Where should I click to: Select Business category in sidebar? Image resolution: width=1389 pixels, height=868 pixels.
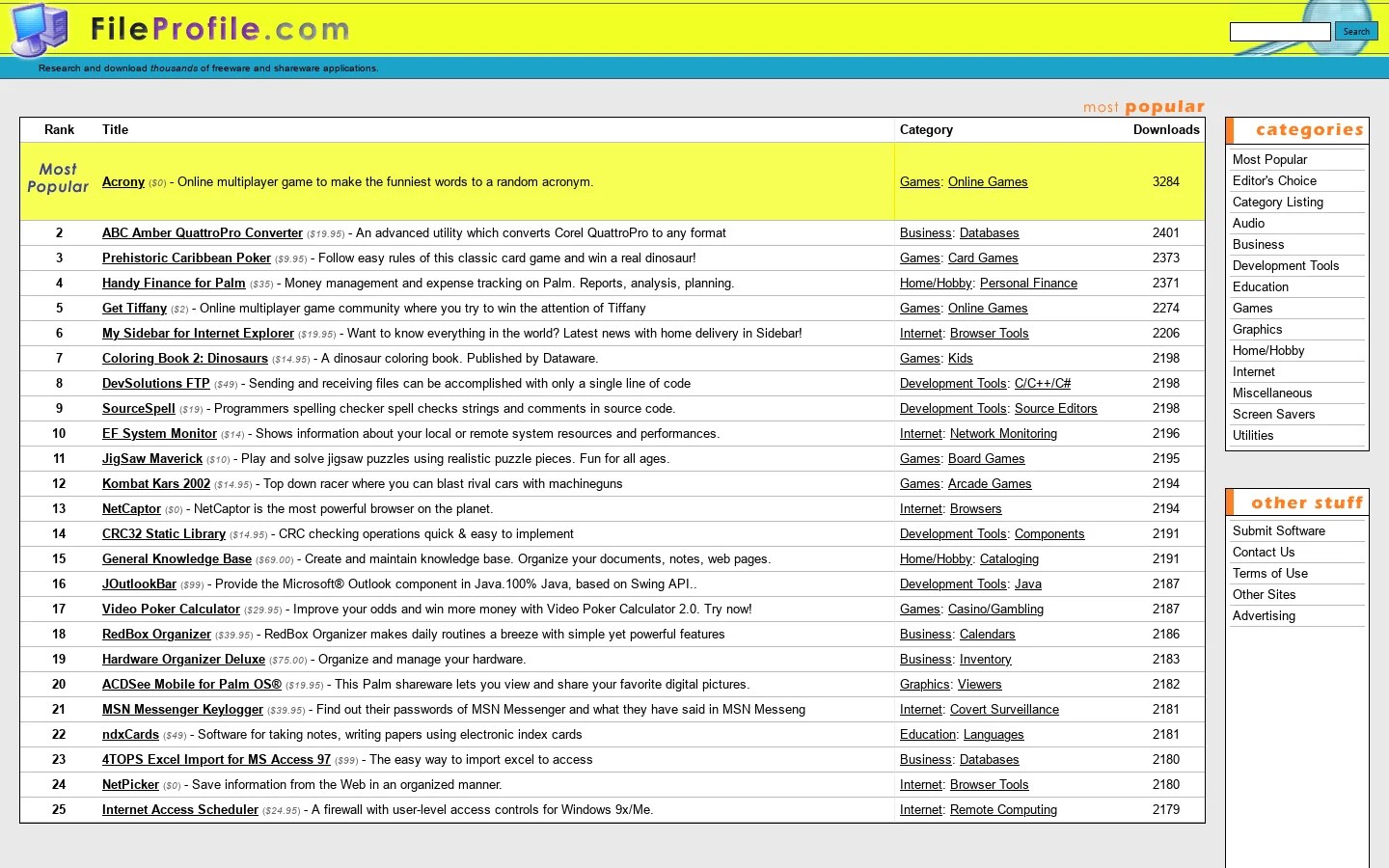click(x=1258, y=245)
